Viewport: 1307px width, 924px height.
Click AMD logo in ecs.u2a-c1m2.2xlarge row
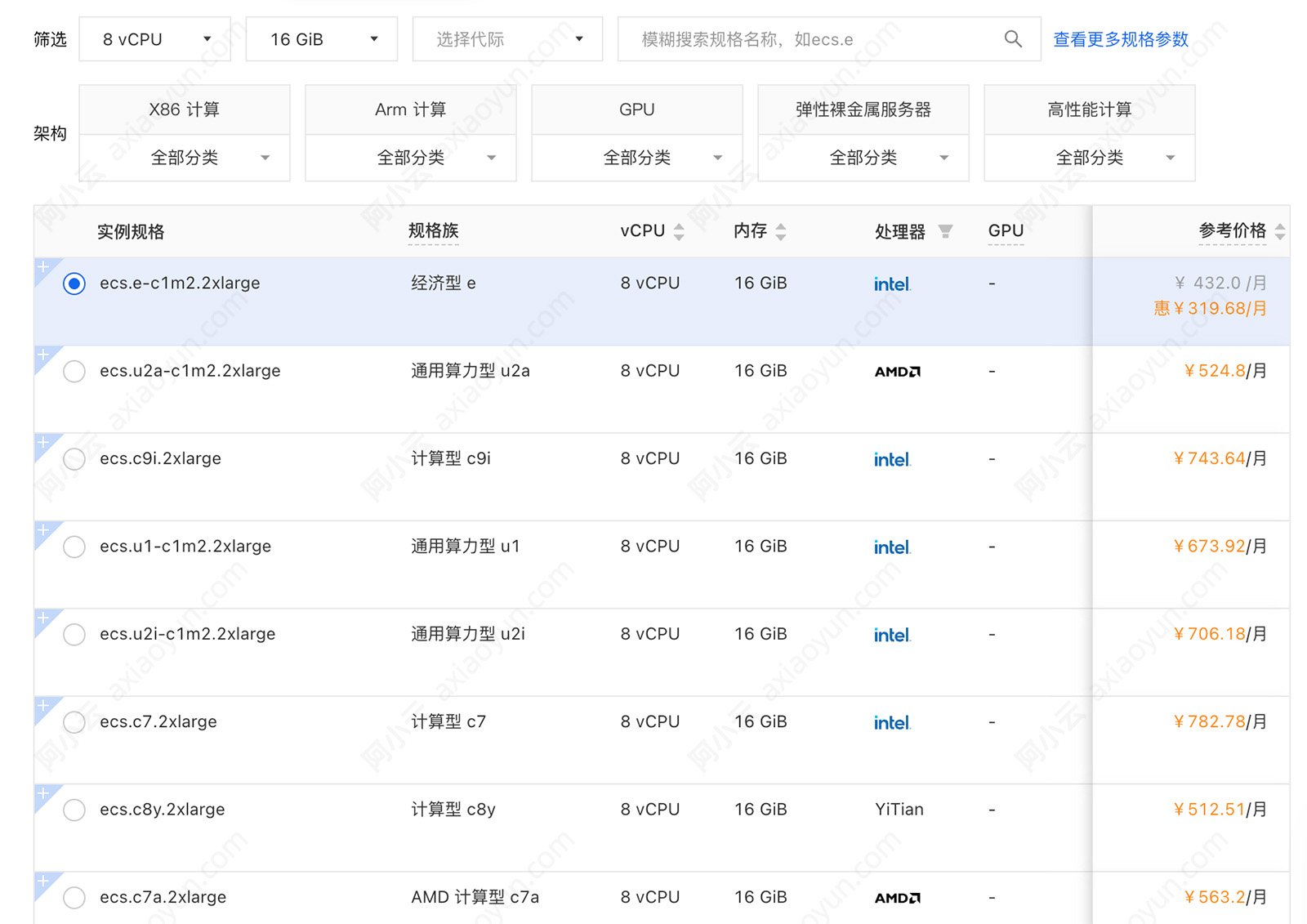(x=898, y=372)
